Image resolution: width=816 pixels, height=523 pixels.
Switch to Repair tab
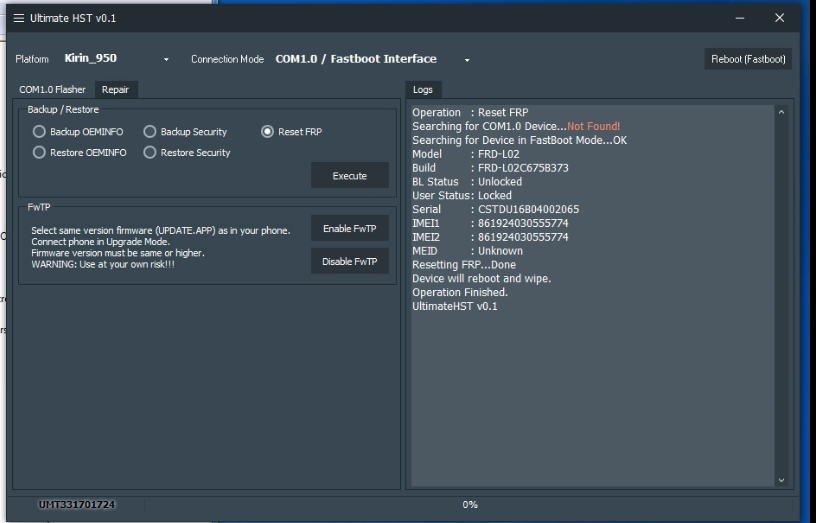tap(115, 90)
